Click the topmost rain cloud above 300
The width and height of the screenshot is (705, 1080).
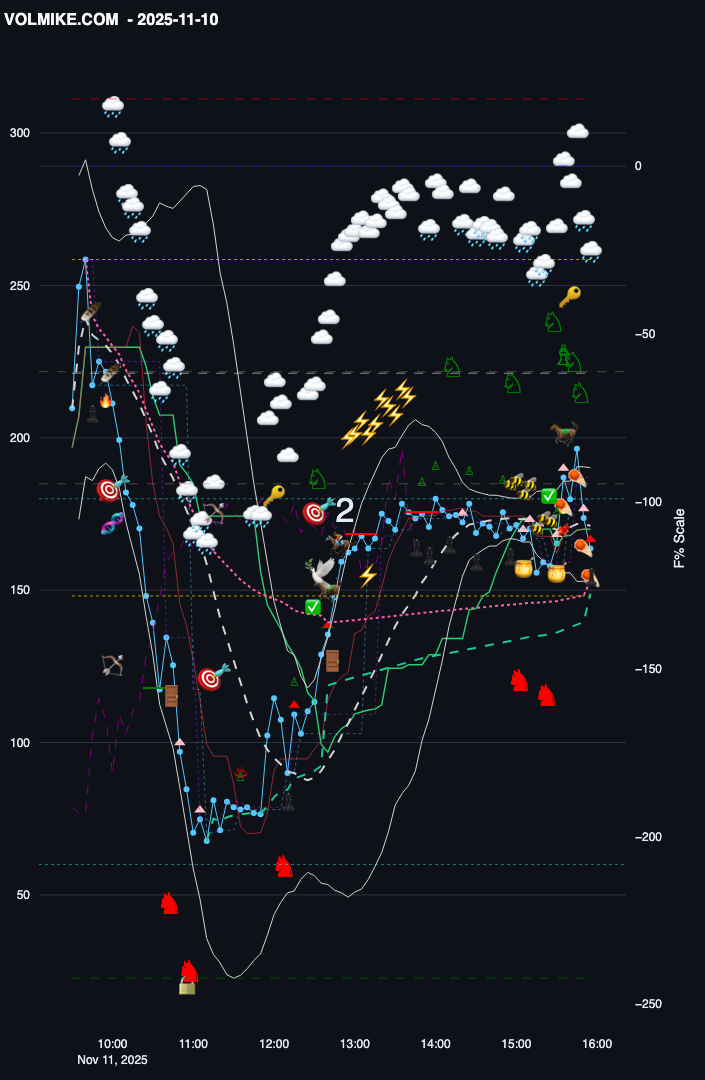point(113,107)
